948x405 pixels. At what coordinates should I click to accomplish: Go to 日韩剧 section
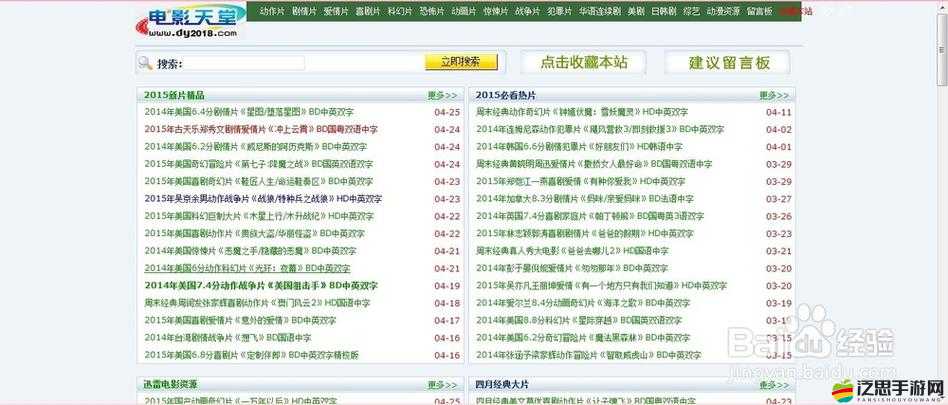[664, 11]
